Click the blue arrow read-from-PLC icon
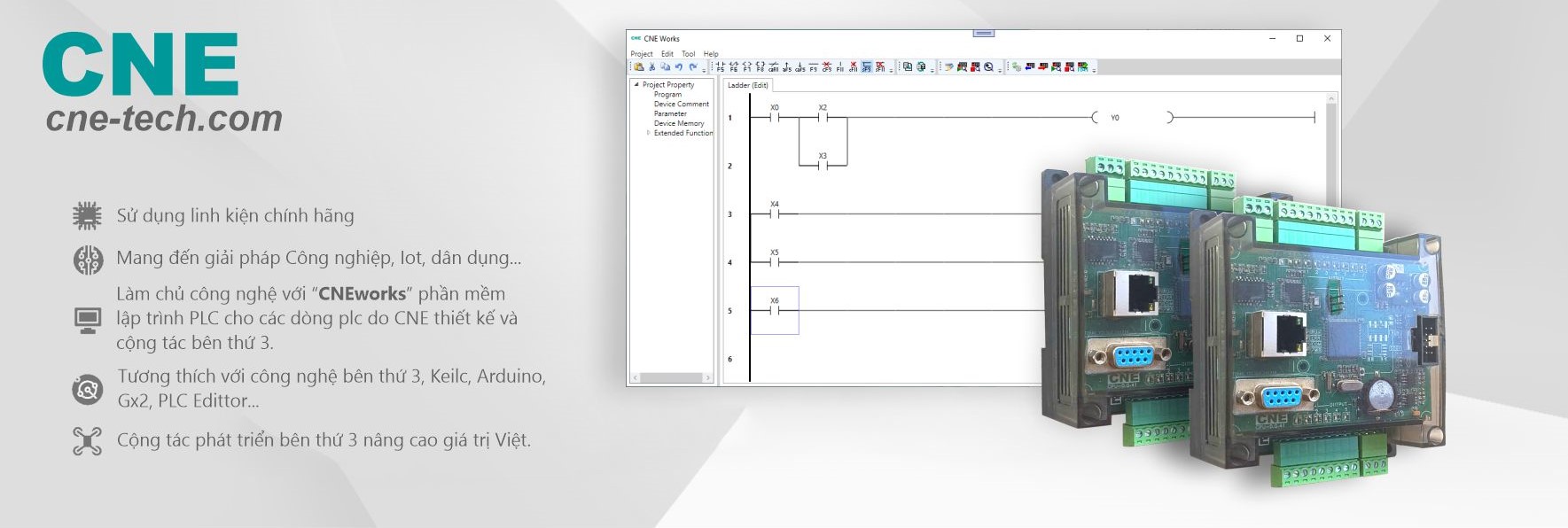Screen dimensions: 1568x528 (x=1030, y=66)
